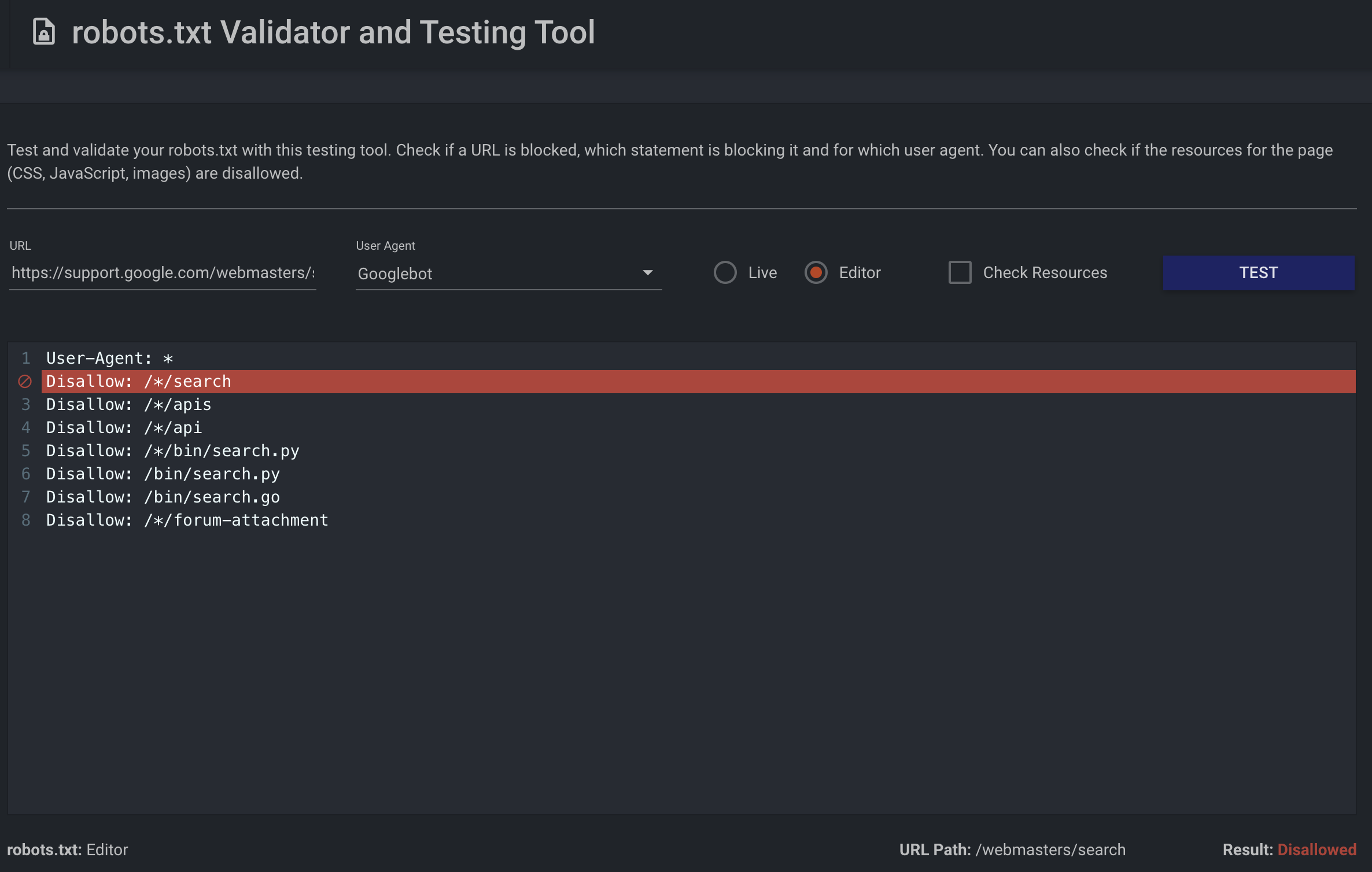Click the highlighted Disallow: /*/search line
The image size is (1372, 872).
click(139, 382)
